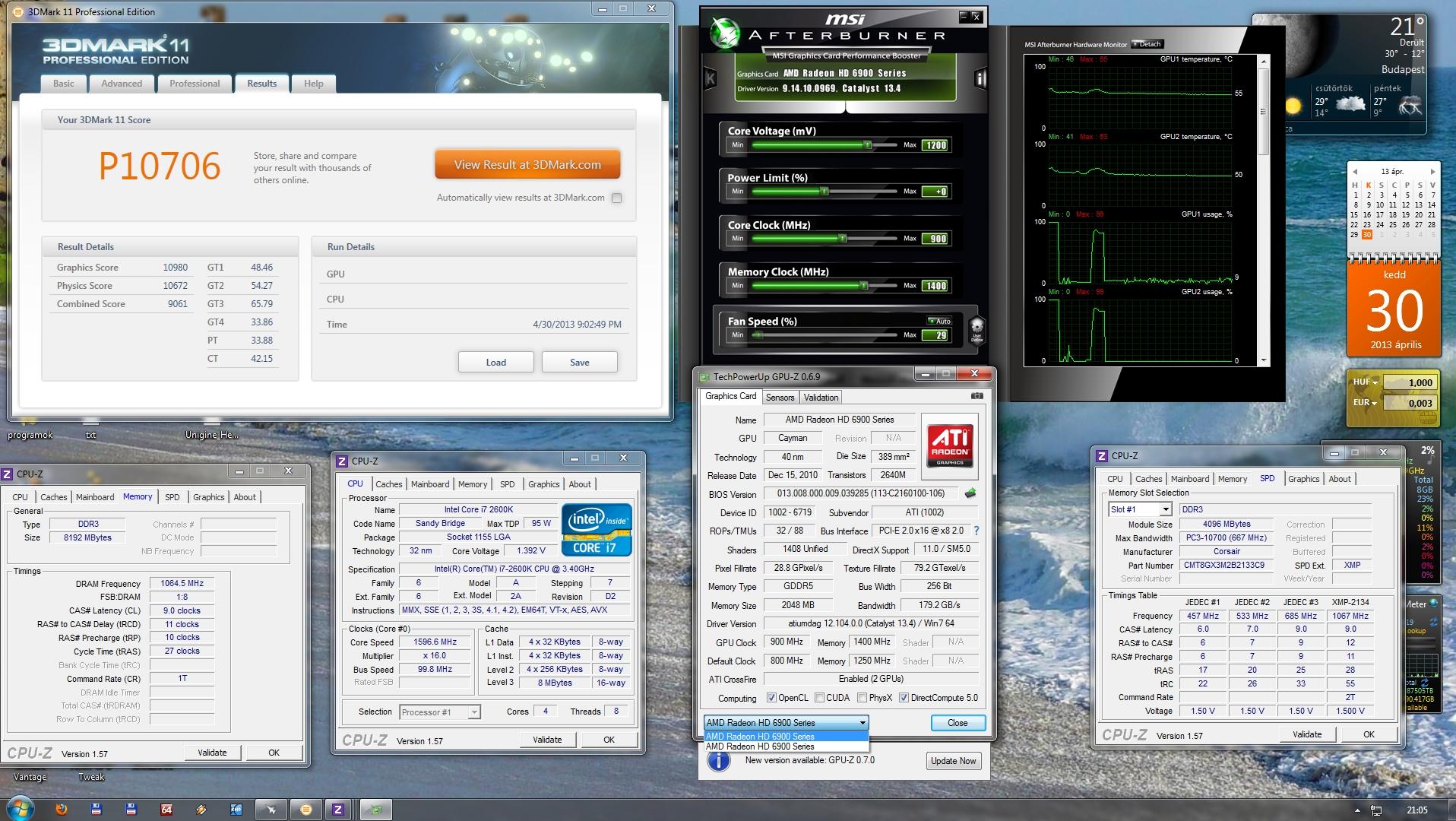Adjust the Core Clock slider handle

(x=843, y=238)
